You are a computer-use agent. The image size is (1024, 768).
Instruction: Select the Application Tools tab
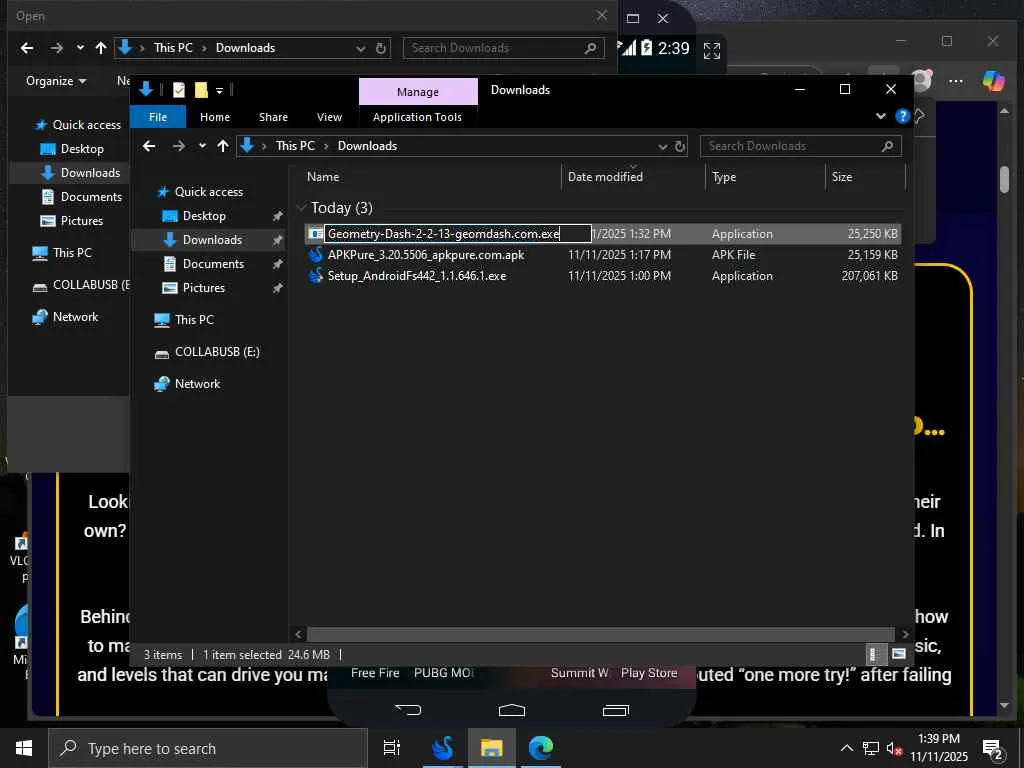[417, 117]
